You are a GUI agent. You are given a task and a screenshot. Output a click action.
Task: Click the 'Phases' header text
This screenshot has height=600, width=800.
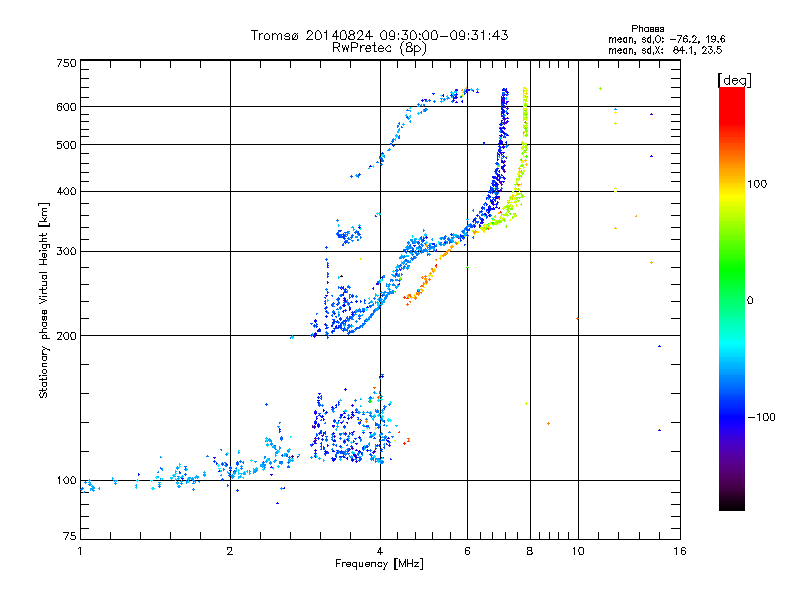647,29
